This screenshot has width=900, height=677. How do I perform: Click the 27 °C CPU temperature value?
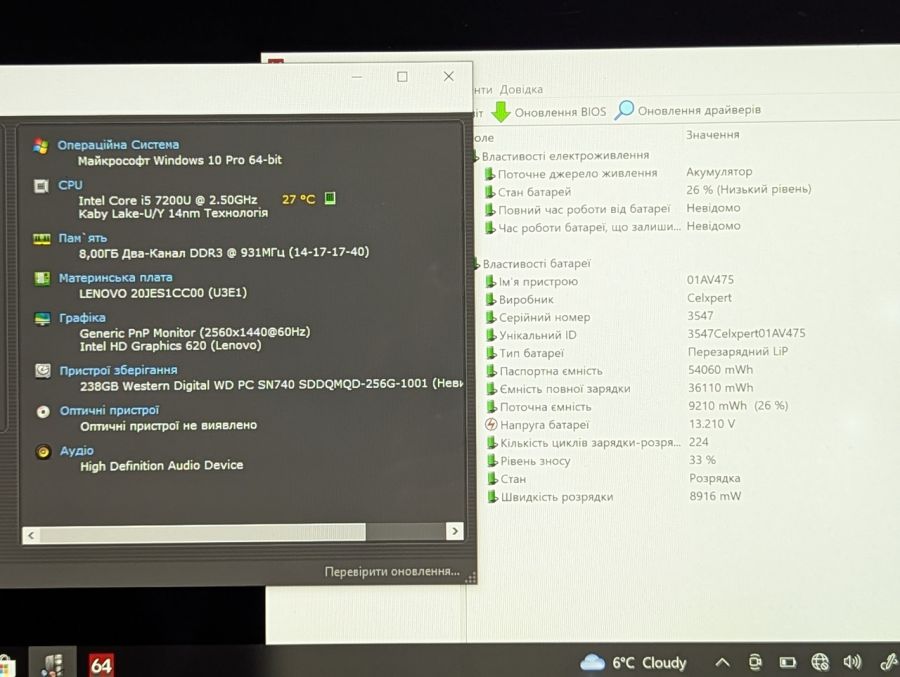(x=298, y=199)
